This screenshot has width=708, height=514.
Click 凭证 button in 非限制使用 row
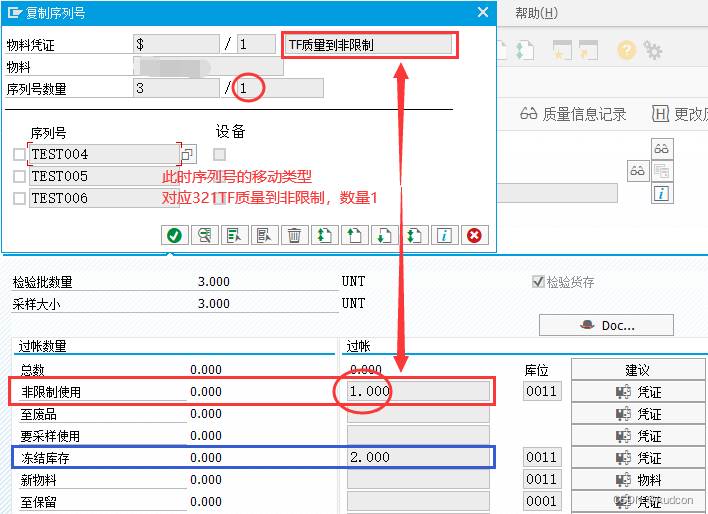[x=638, y=392]
